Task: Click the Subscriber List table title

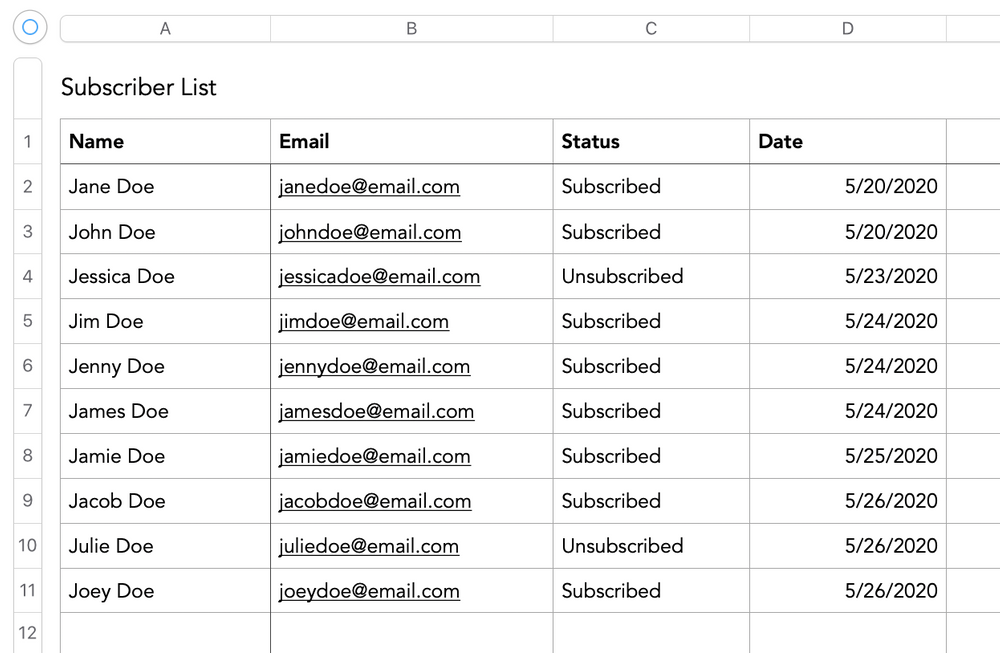Action: [139, 88]
